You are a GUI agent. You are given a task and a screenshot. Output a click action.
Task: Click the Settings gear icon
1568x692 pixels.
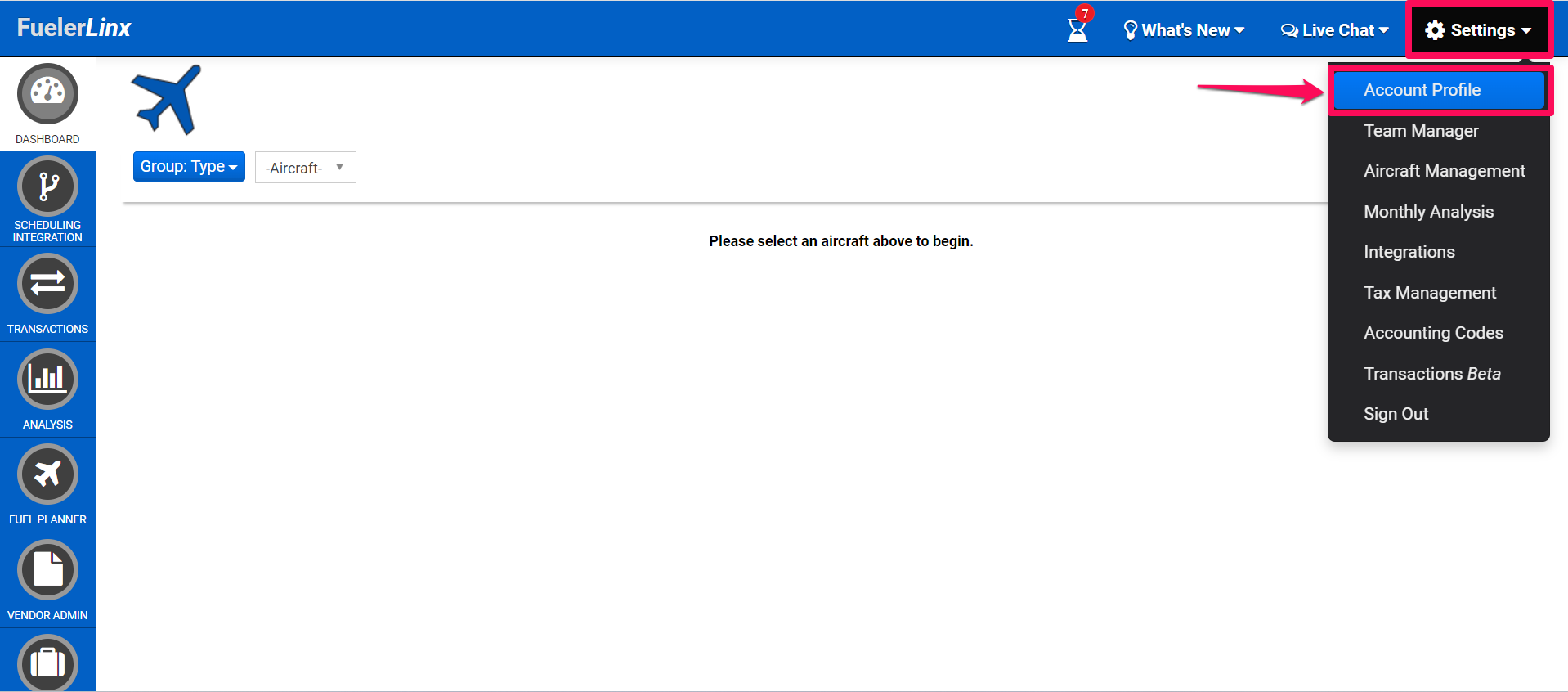[x=1435, y=30]
